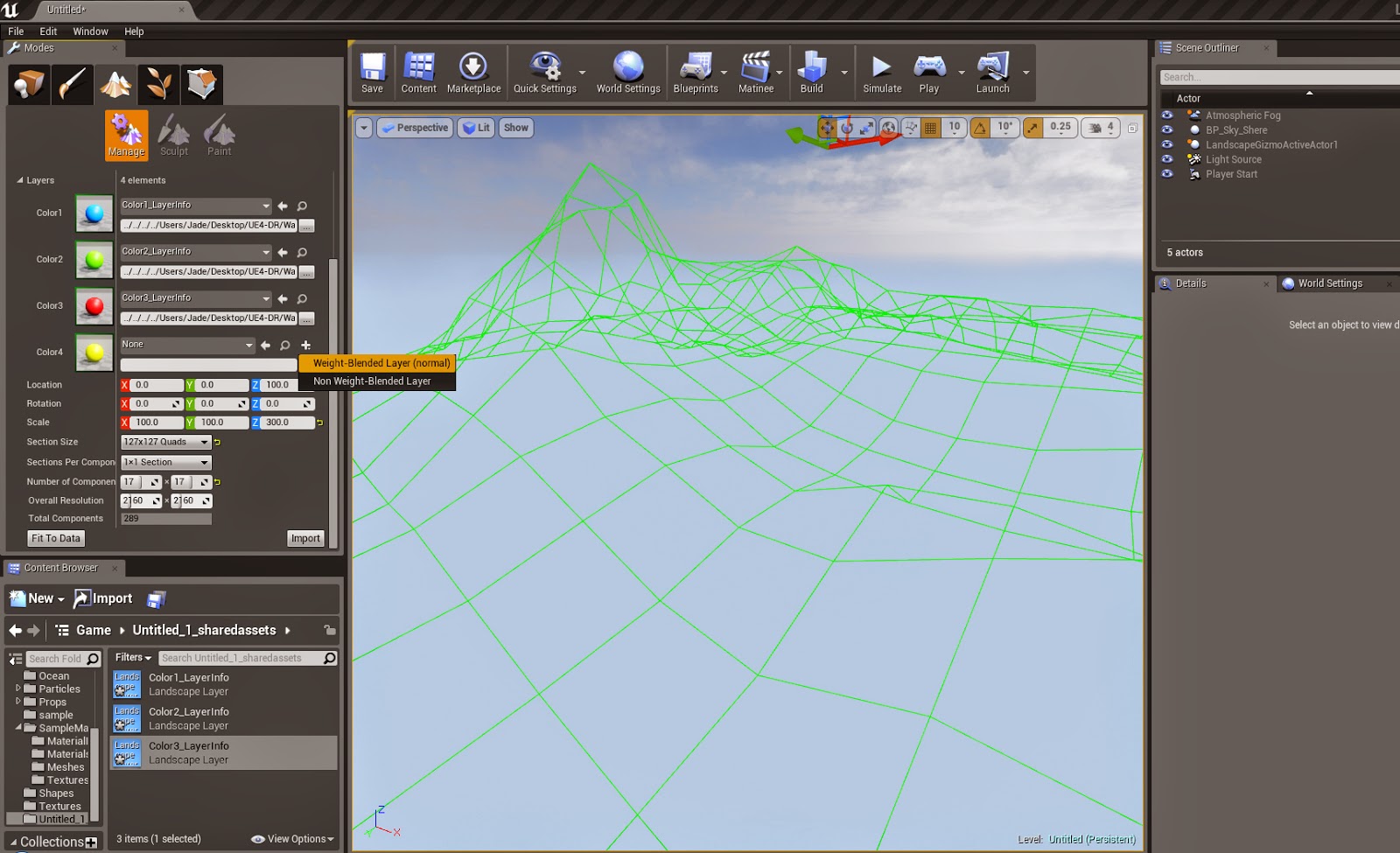Open Matinee toolbar menu
Viewport: 1400px width, 853px height.
(756, 73)
